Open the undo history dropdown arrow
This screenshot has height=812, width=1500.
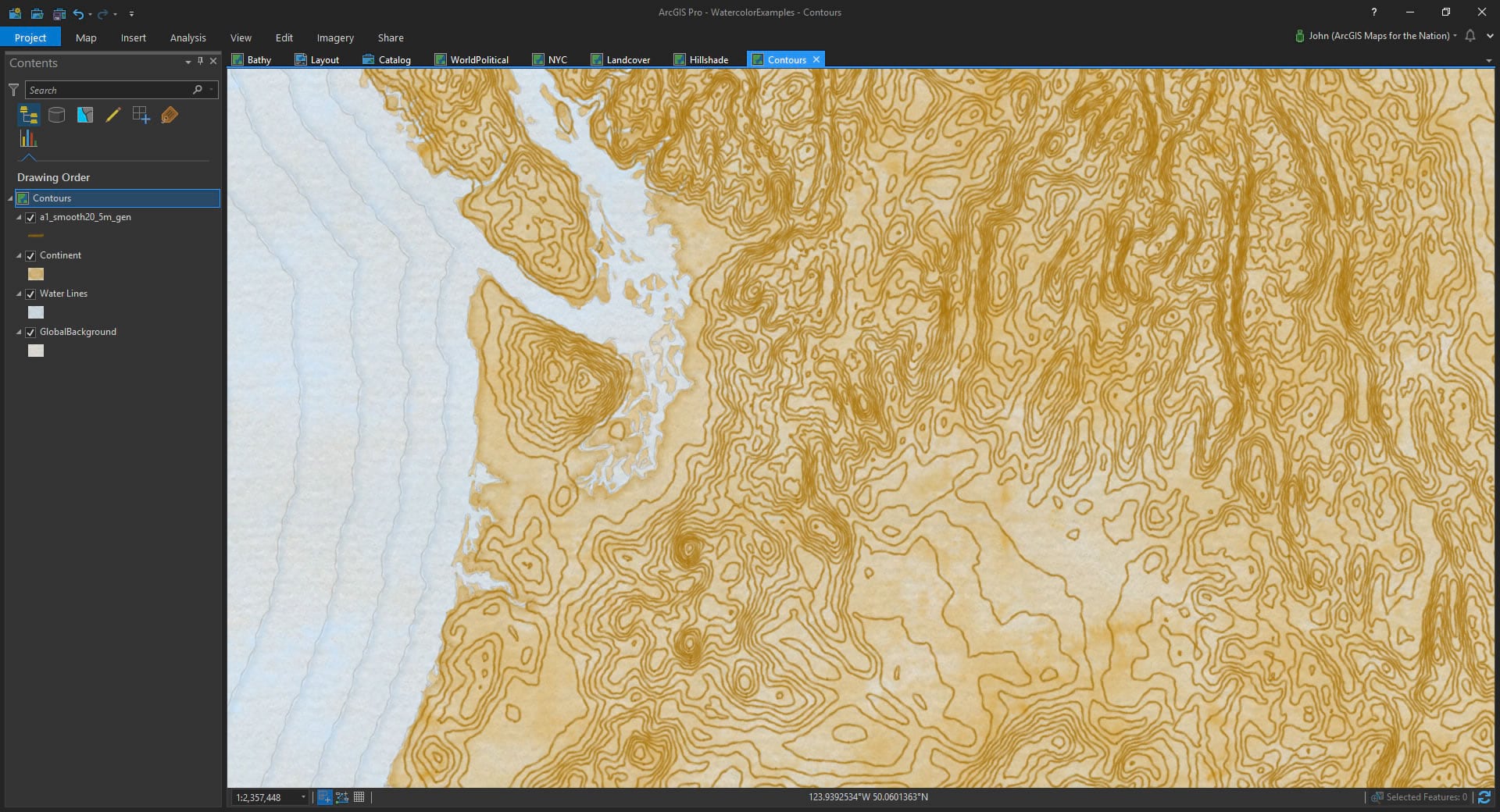(91, 14)
